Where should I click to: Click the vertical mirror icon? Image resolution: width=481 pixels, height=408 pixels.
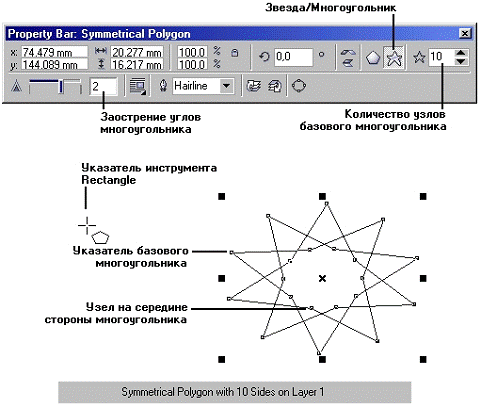348,63
